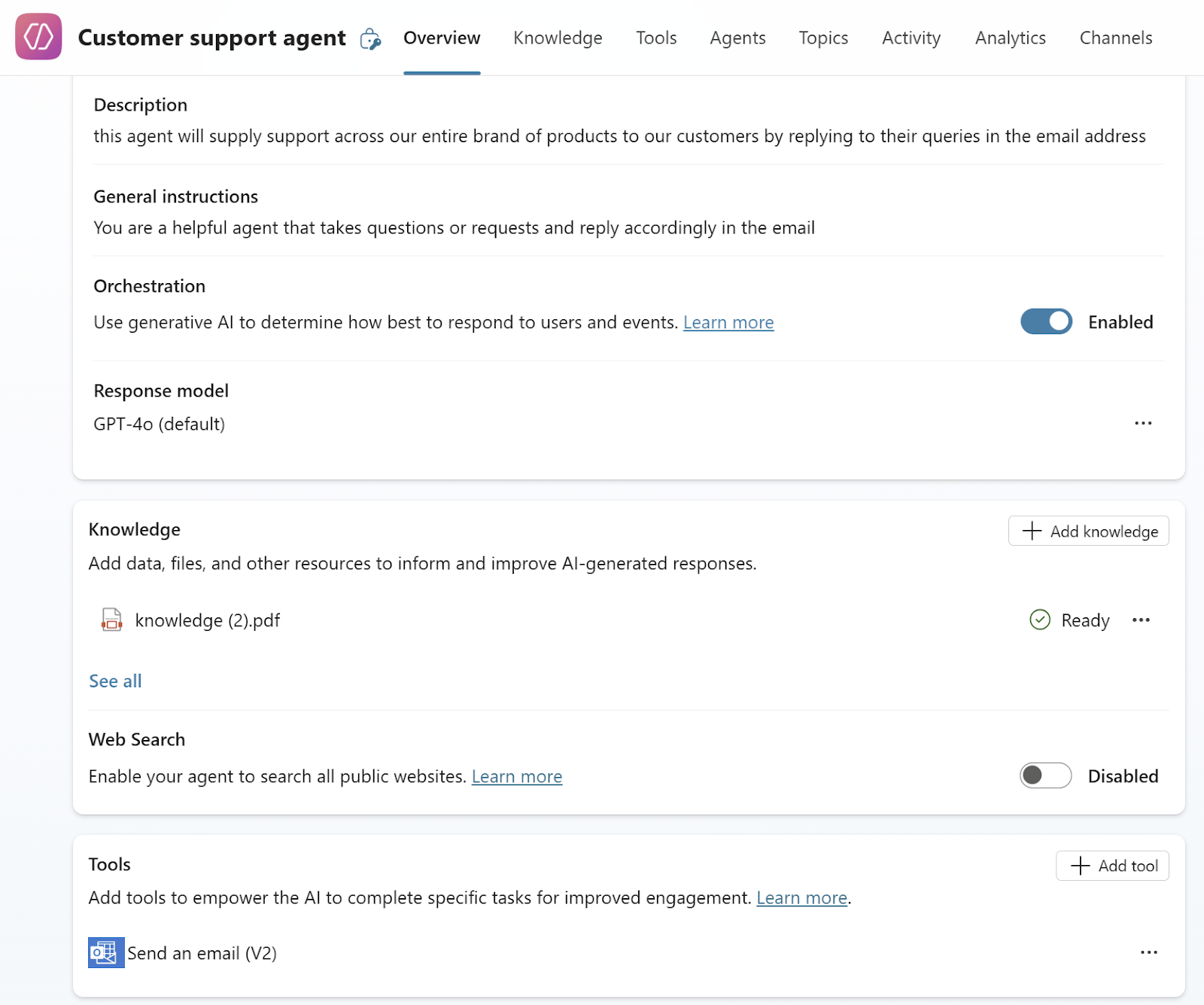Screen dimensions: 1204x1005
Task: Select the Topics tab
Action: (823, 38)
